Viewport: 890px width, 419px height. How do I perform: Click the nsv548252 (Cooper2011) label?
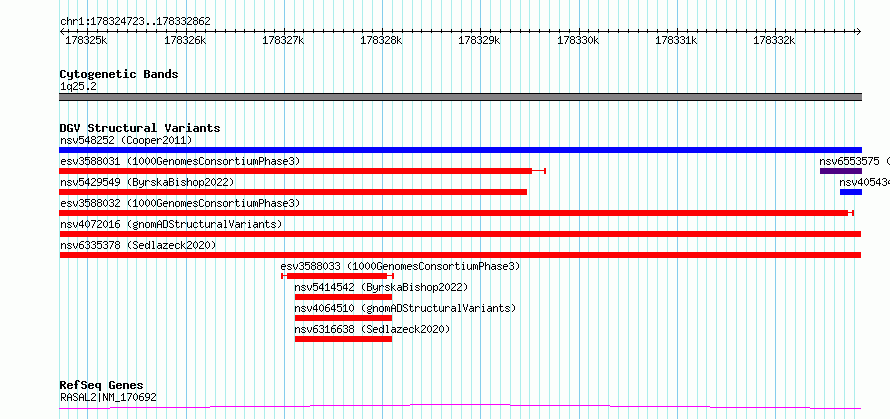126,140
